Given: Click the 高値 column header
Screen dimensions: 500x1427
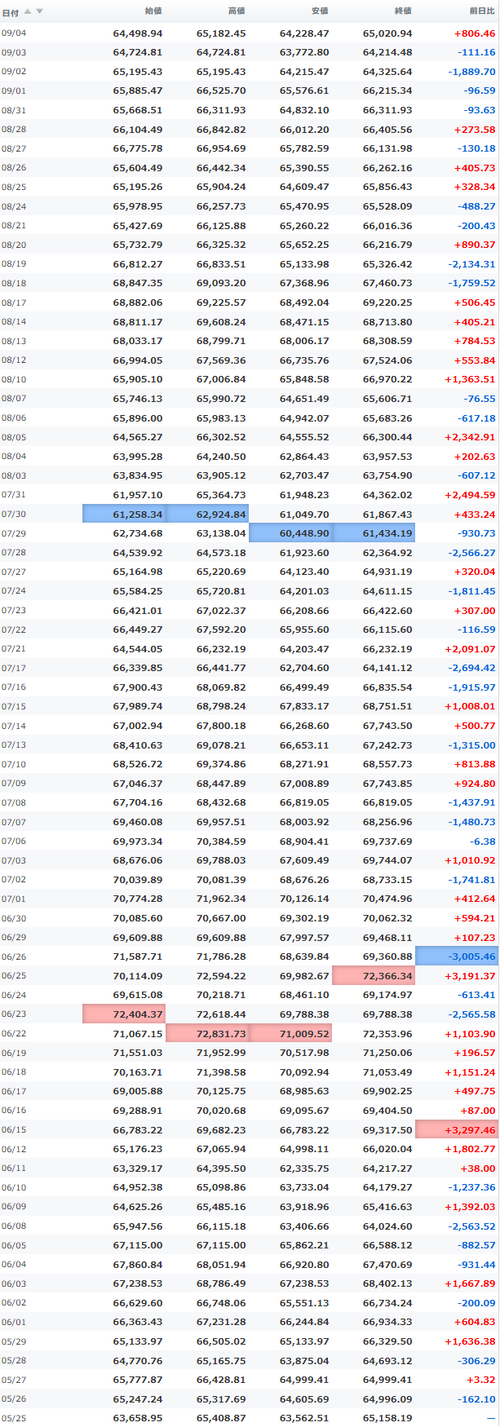Looking at the screenshot, I should tap(236, 12).
